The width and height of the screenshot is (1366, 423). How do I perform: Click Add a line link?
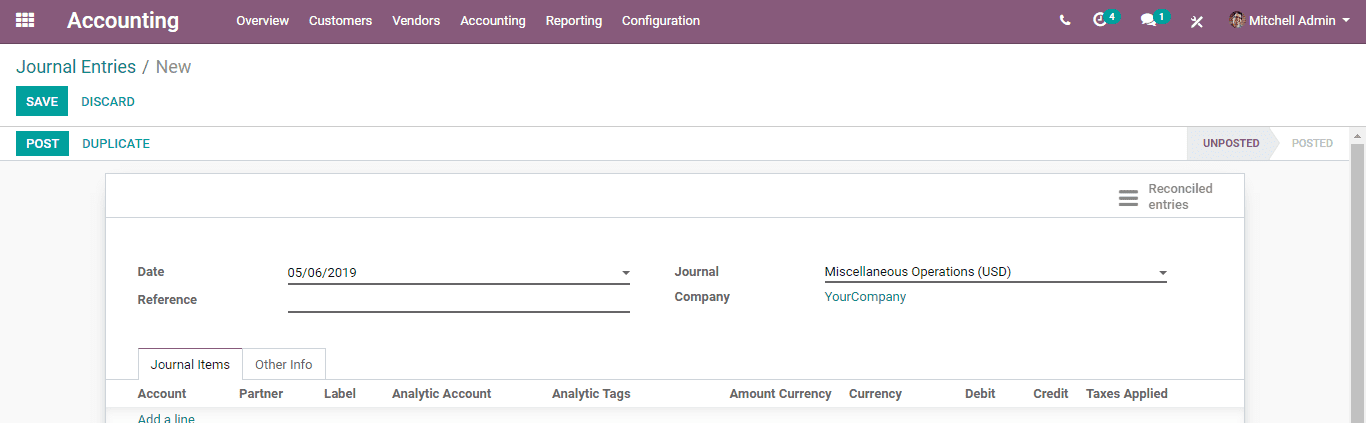[166, 418]
